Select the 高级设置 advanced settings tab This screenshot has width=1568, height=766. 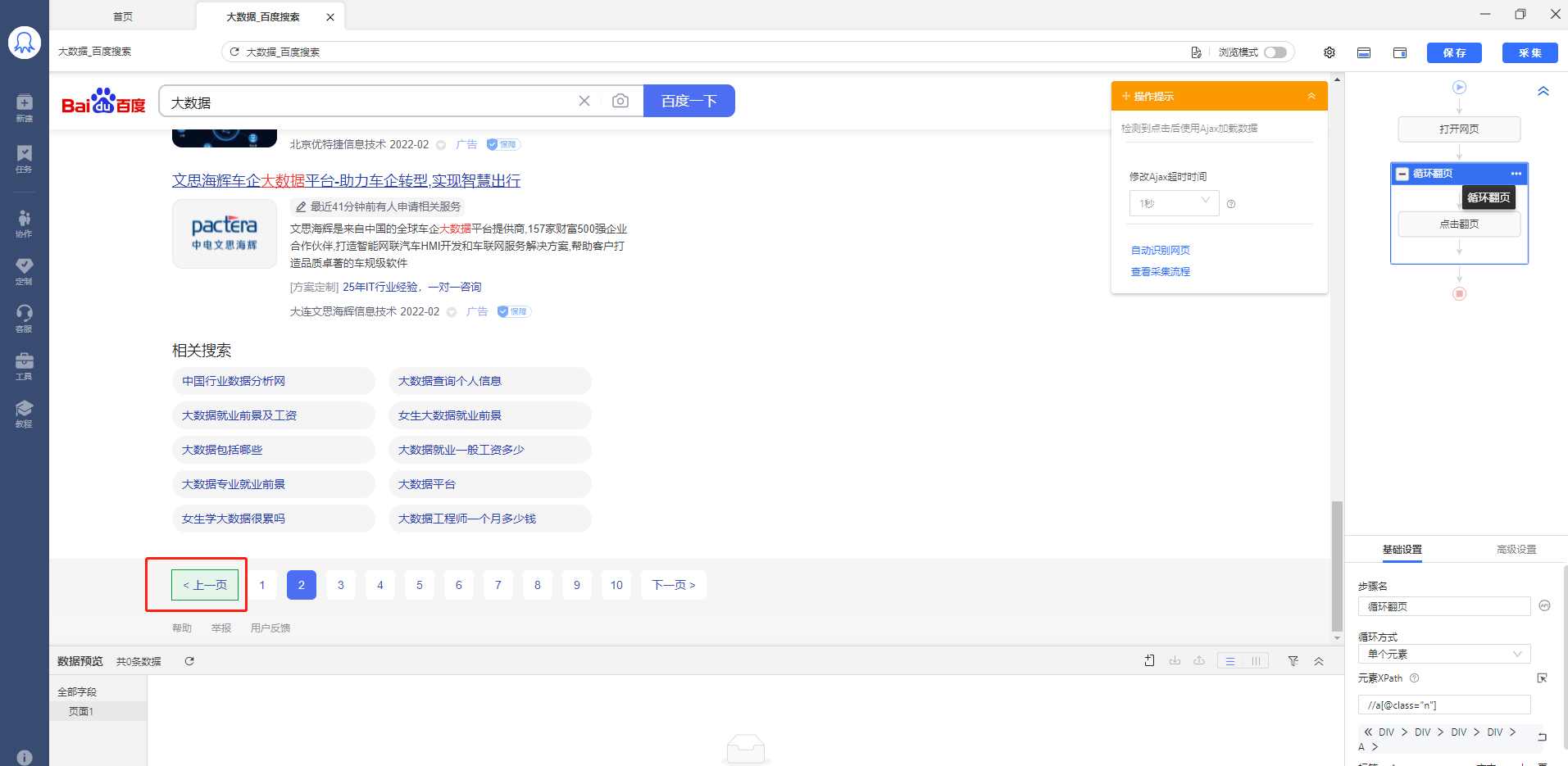click(x=1516, y=550)
